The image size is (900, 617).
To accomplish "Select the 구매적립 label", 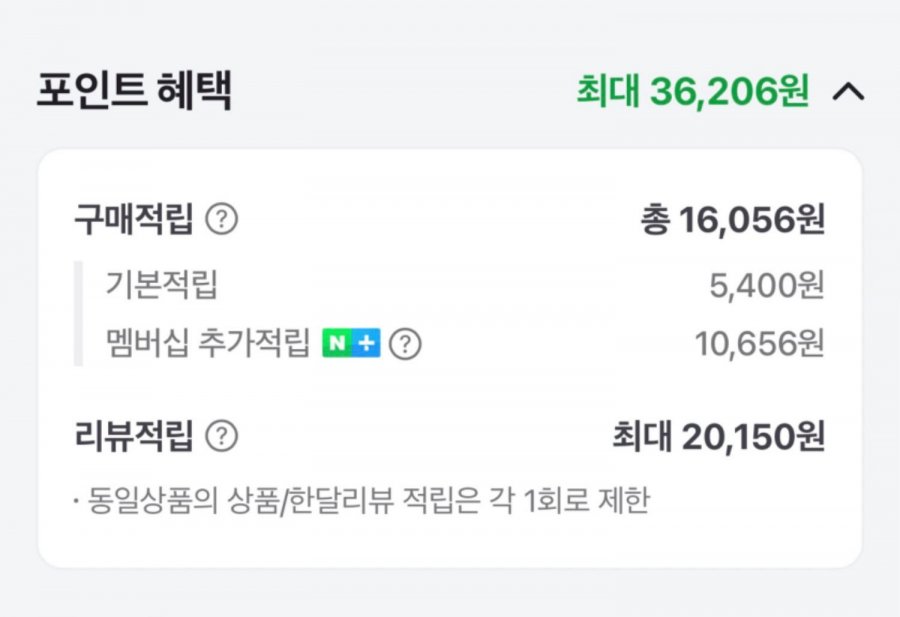I will coord(133,219).
